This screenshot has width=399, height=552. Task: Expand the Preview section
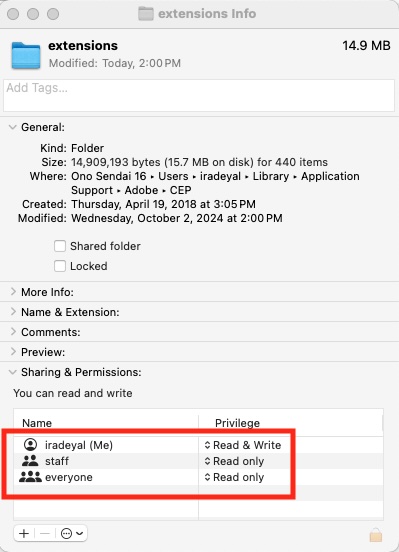[x=13, y=352]
